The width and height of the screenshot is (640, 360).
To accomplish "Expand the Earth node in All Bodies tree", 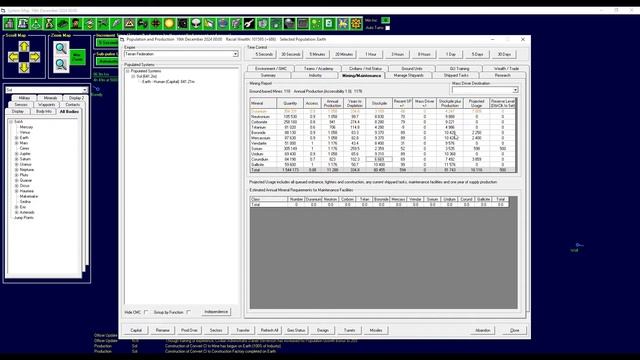I will (x=16, y=138).
